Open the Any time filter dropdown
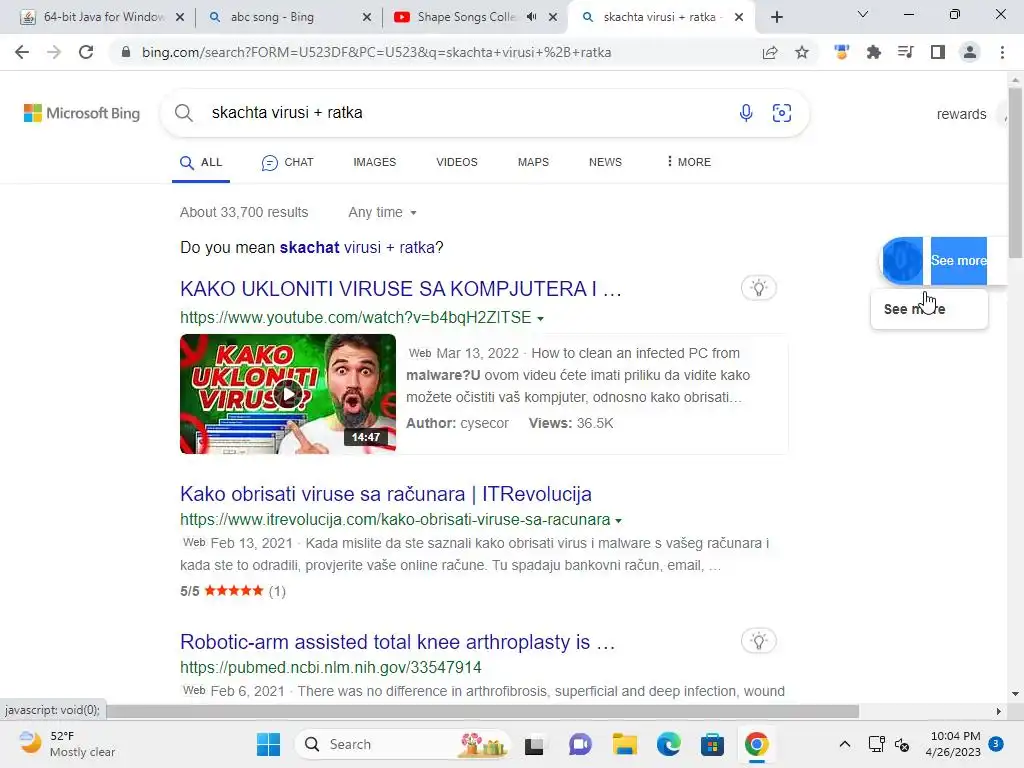 point(382,212)
